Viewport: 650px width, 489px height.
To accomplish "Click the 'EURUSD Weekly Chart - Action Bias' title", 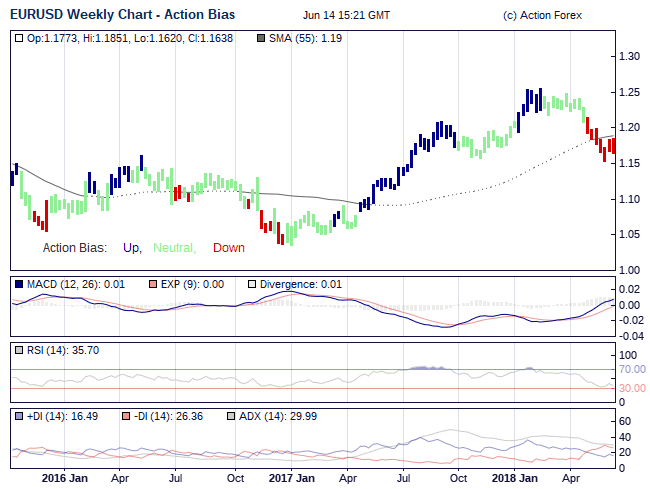I will click(122, 15).
